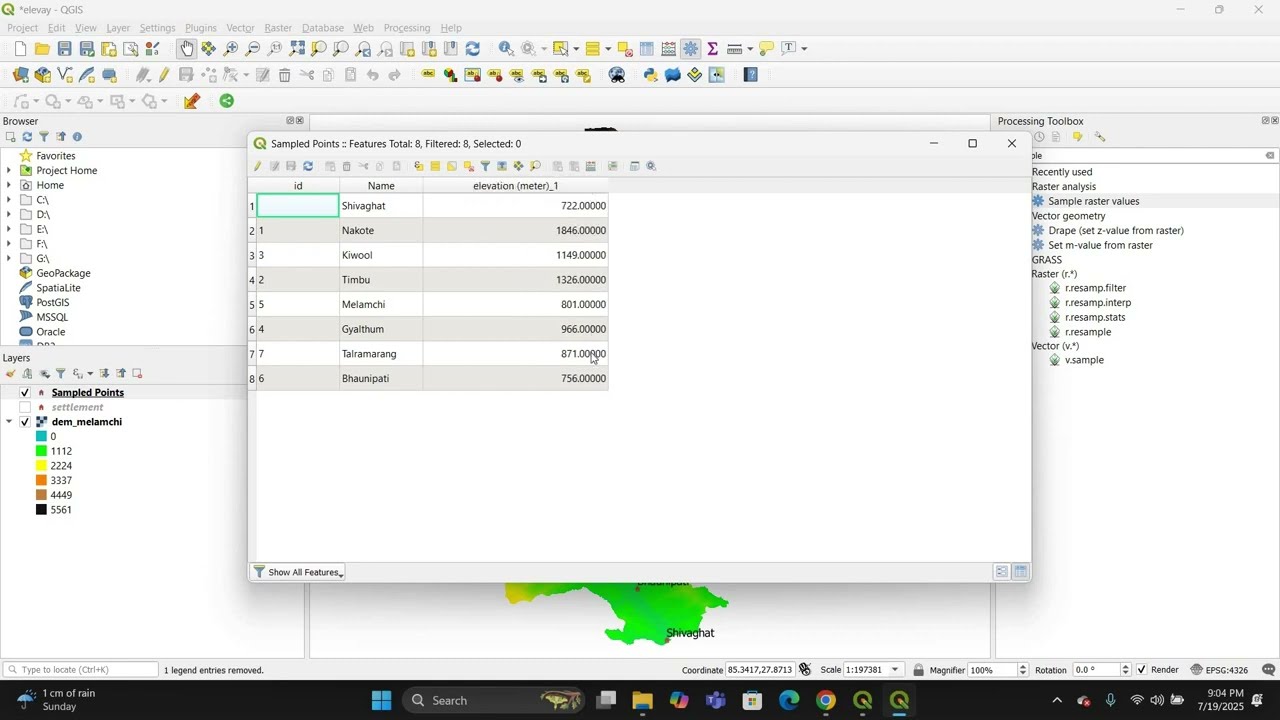Click the id column header
1280x720 pixels.
pos(298,186)
